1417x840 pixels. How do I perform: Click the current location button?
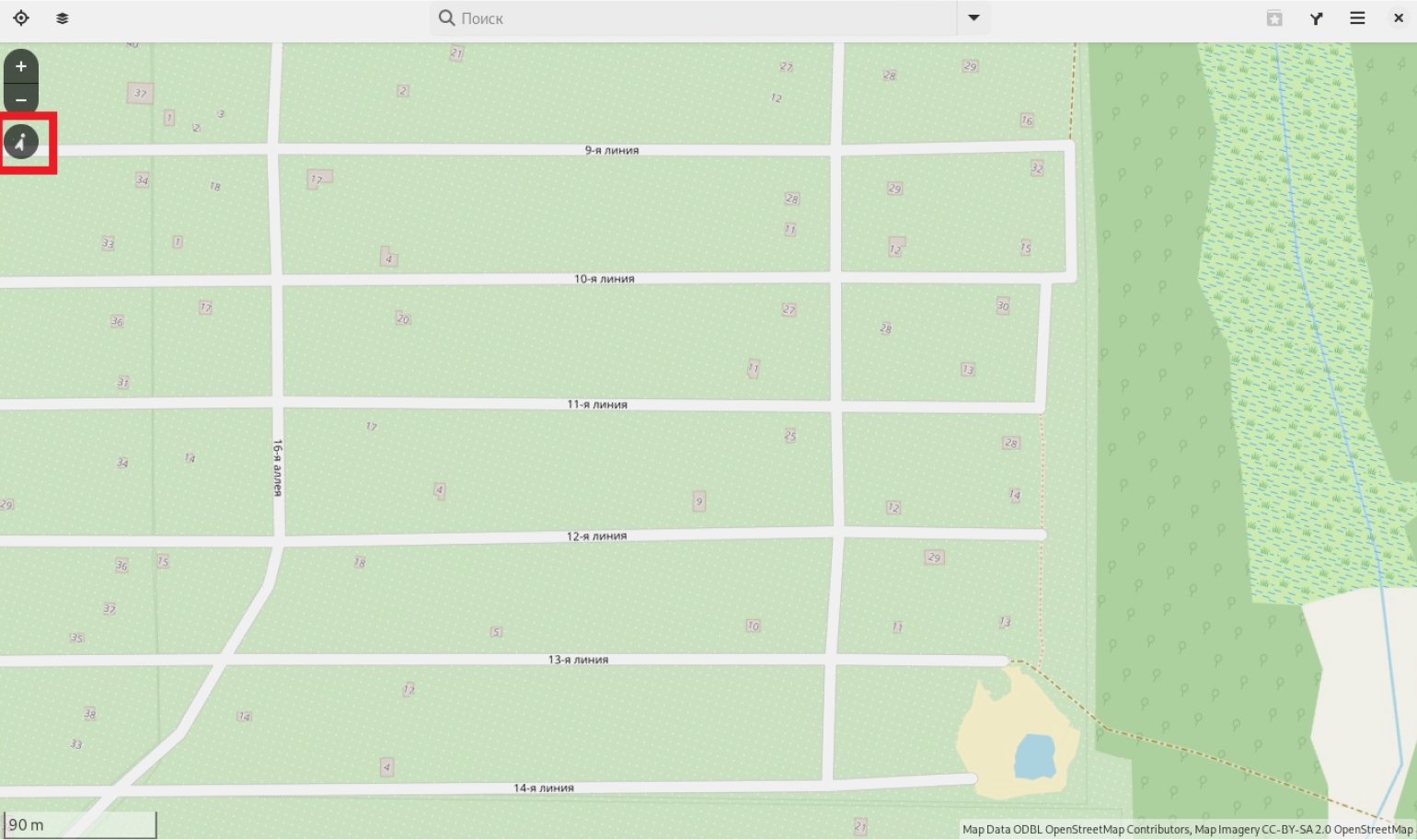pyautogui.click(x=21, y=18)
